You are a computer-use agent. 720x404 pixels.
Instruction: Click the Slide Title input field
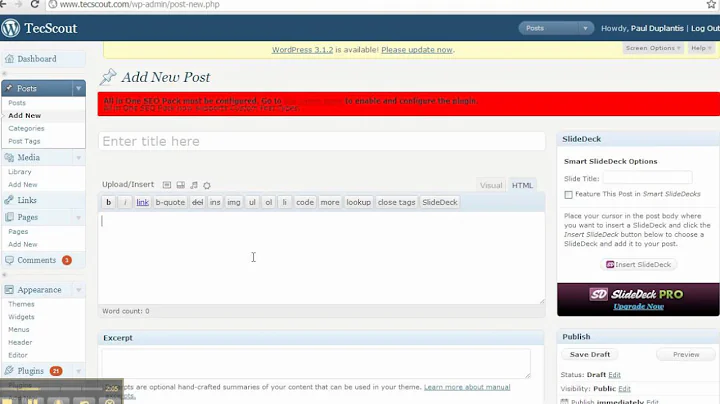(x=647, y=178)
